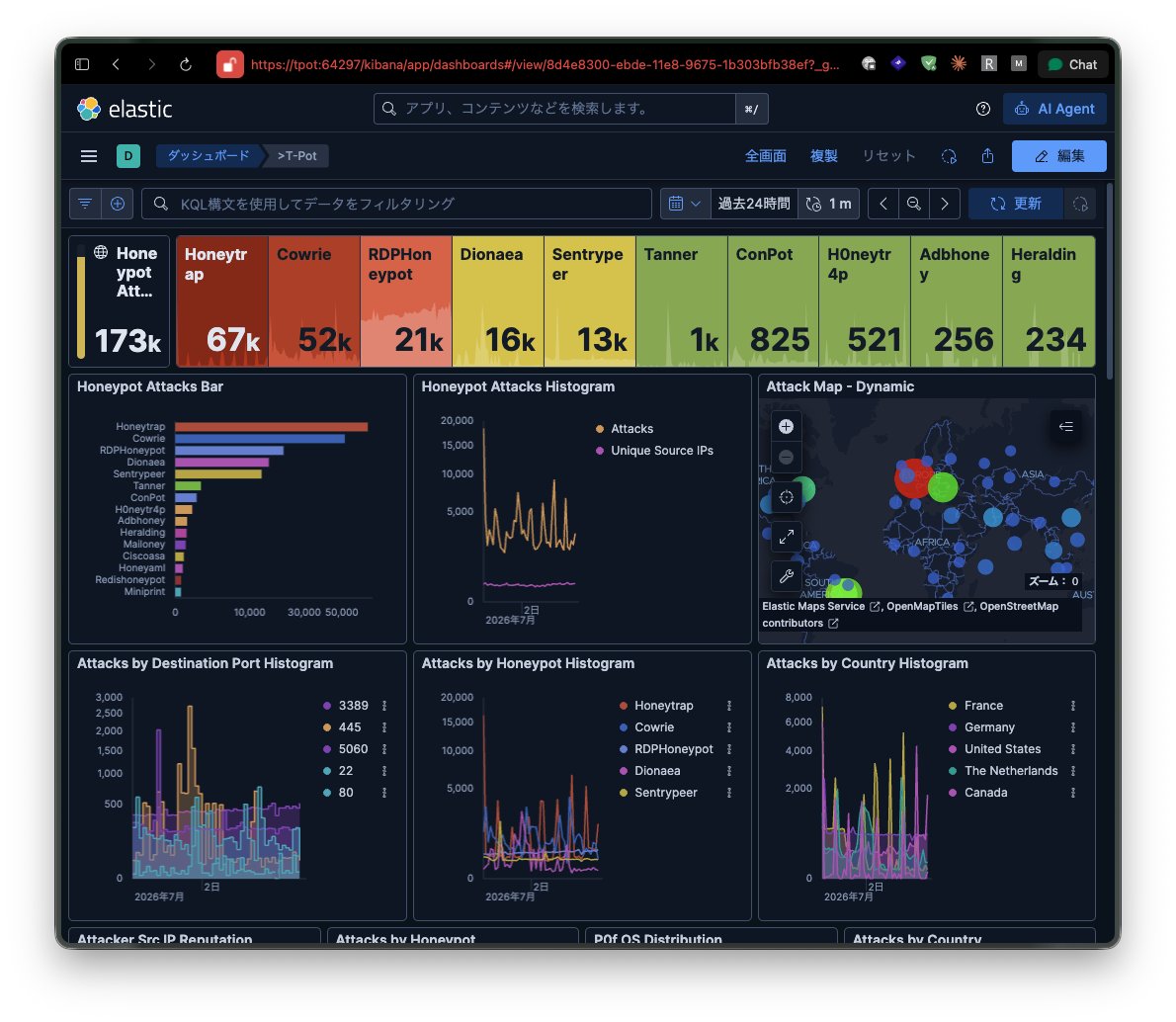
Task: Open options for France legend item
Action: tap(1073, 706)
